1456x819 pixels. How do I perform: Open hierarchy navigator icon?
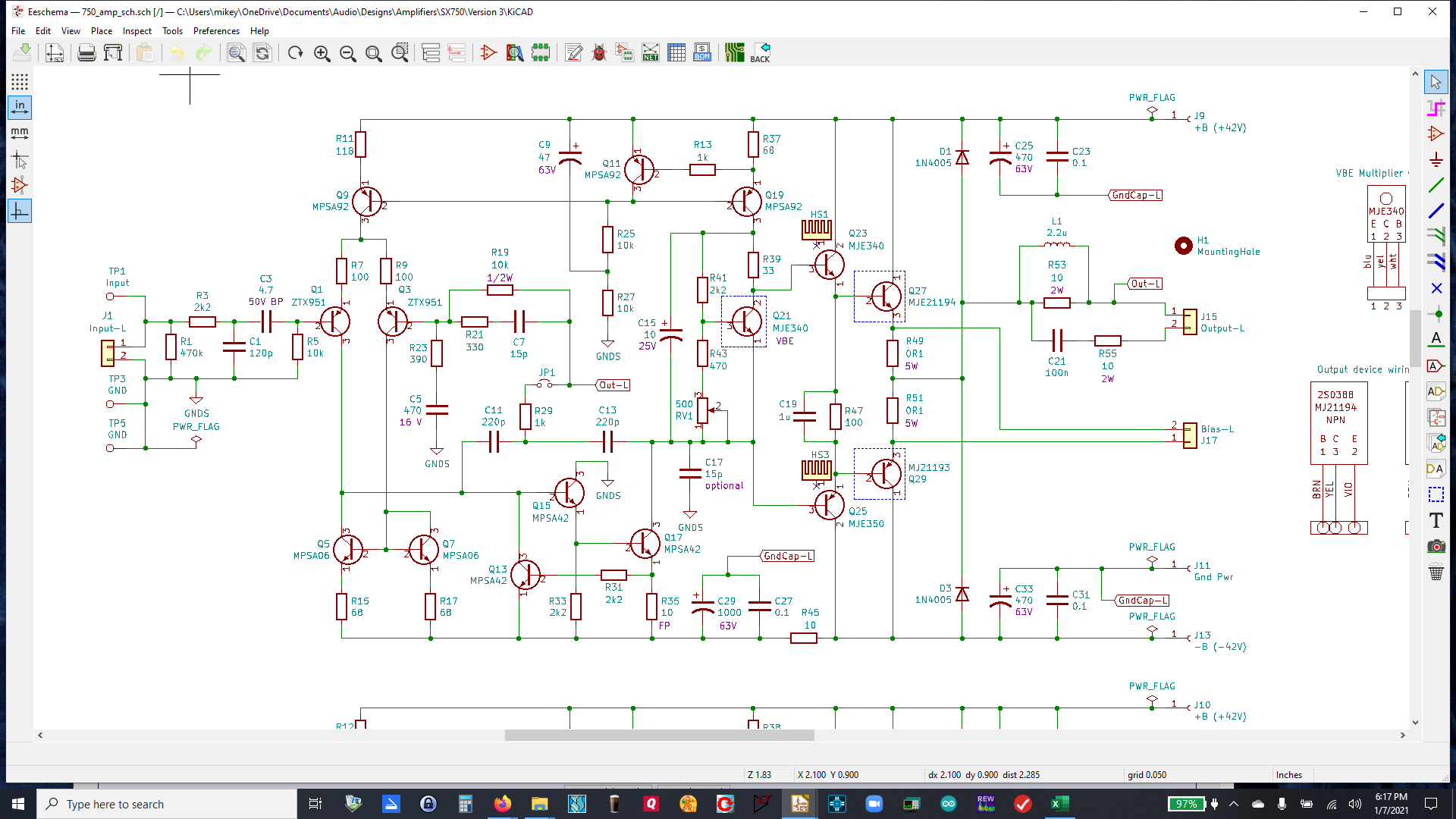[x=431, y=52]
